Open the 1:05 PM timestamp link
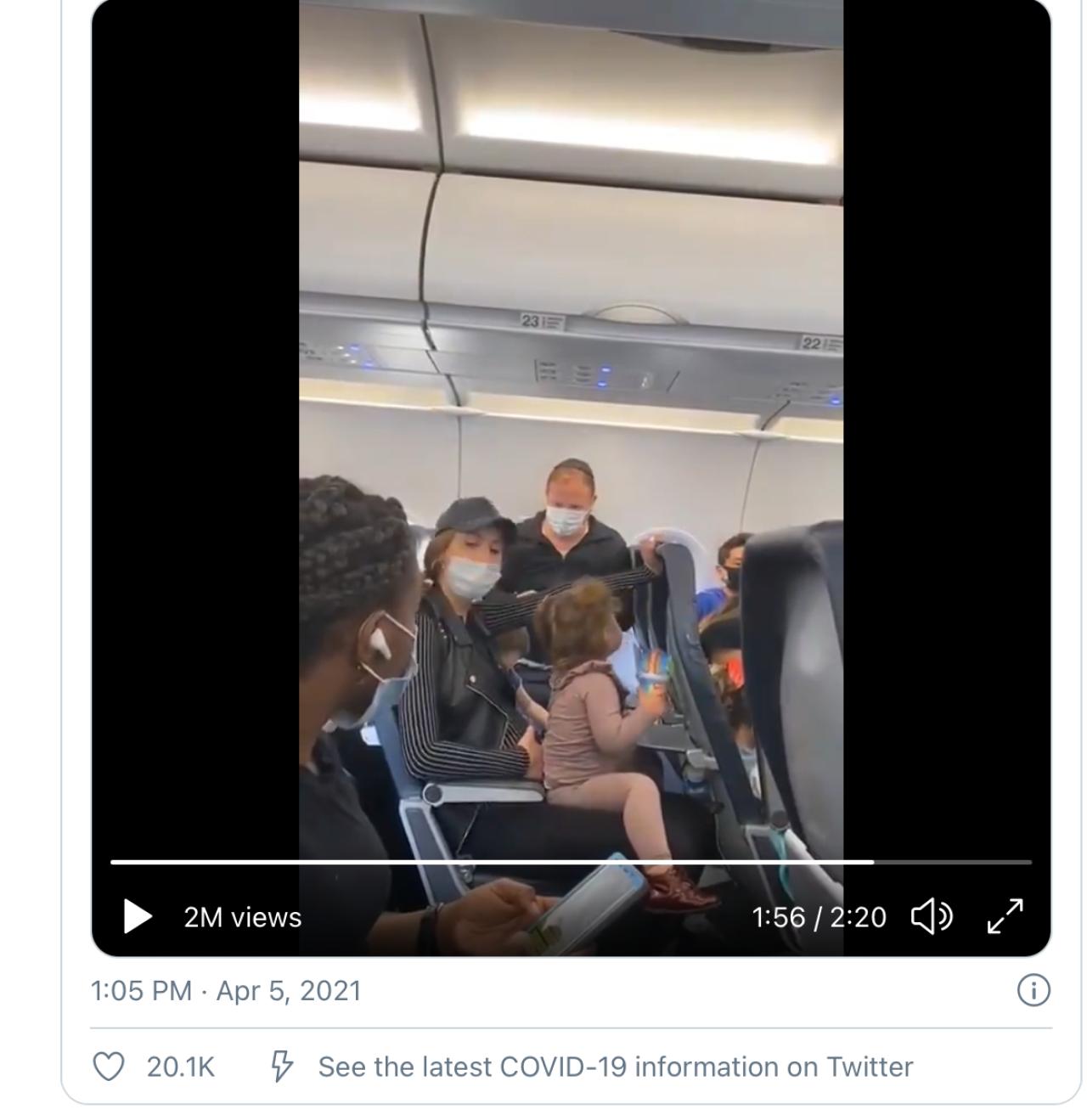 pyautogui.click(x=141, y=991)
